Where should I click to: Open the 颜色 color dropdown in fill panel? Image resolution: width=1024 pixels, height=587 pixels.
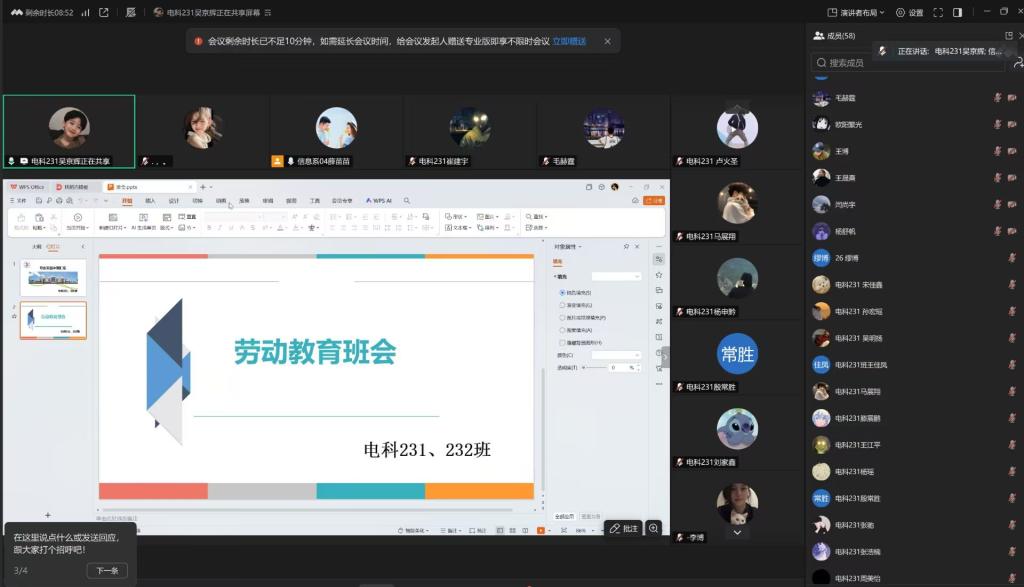coord(615,355)
